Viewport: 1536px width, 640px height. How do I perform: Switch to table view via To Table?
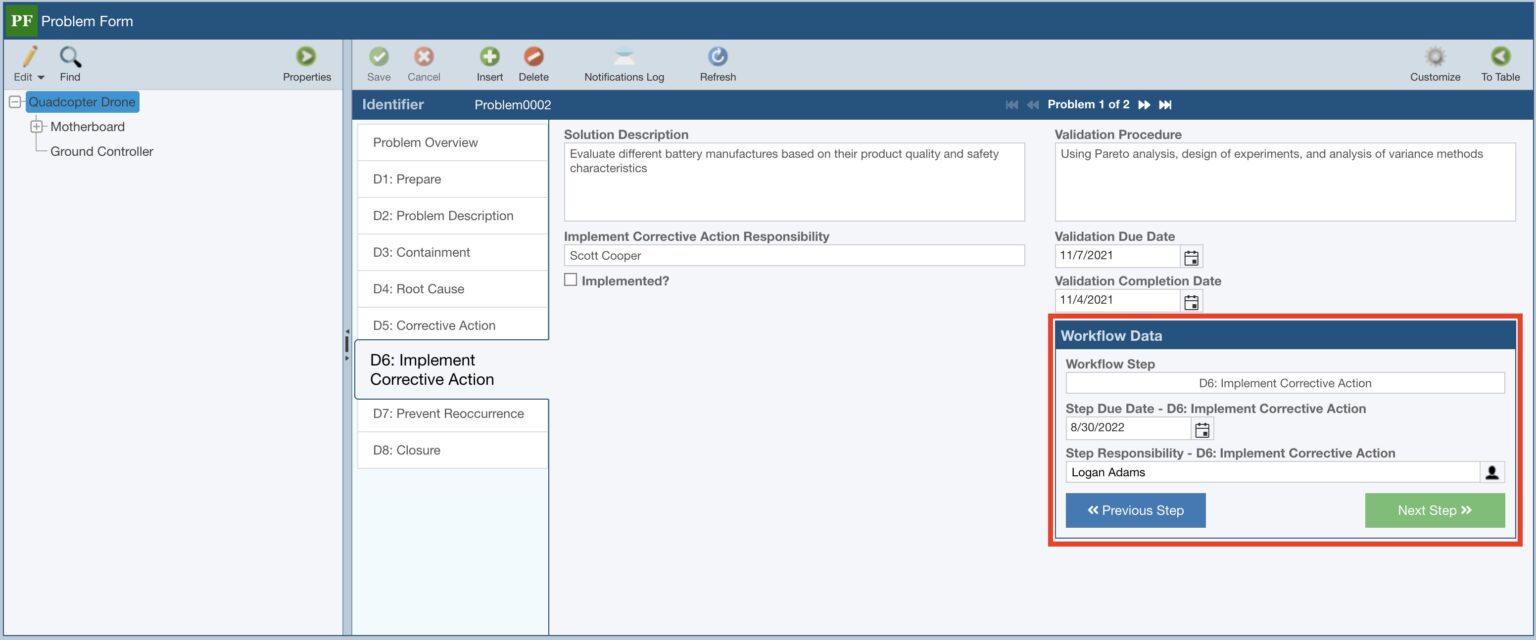(1499, 62)
